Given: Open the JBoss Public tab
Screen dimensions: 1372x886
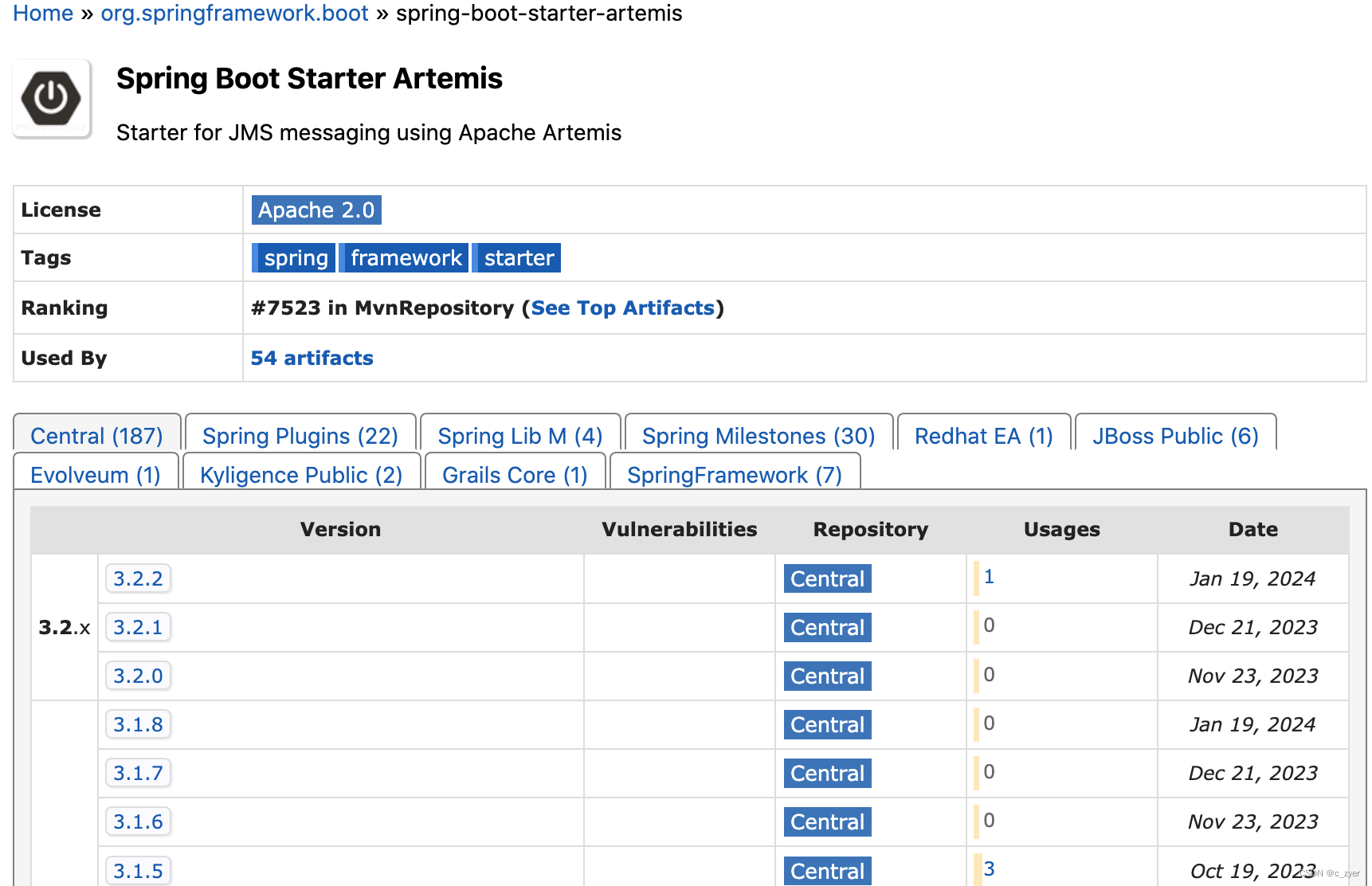Looking at the screenshot, I should tap(1174, 436).
